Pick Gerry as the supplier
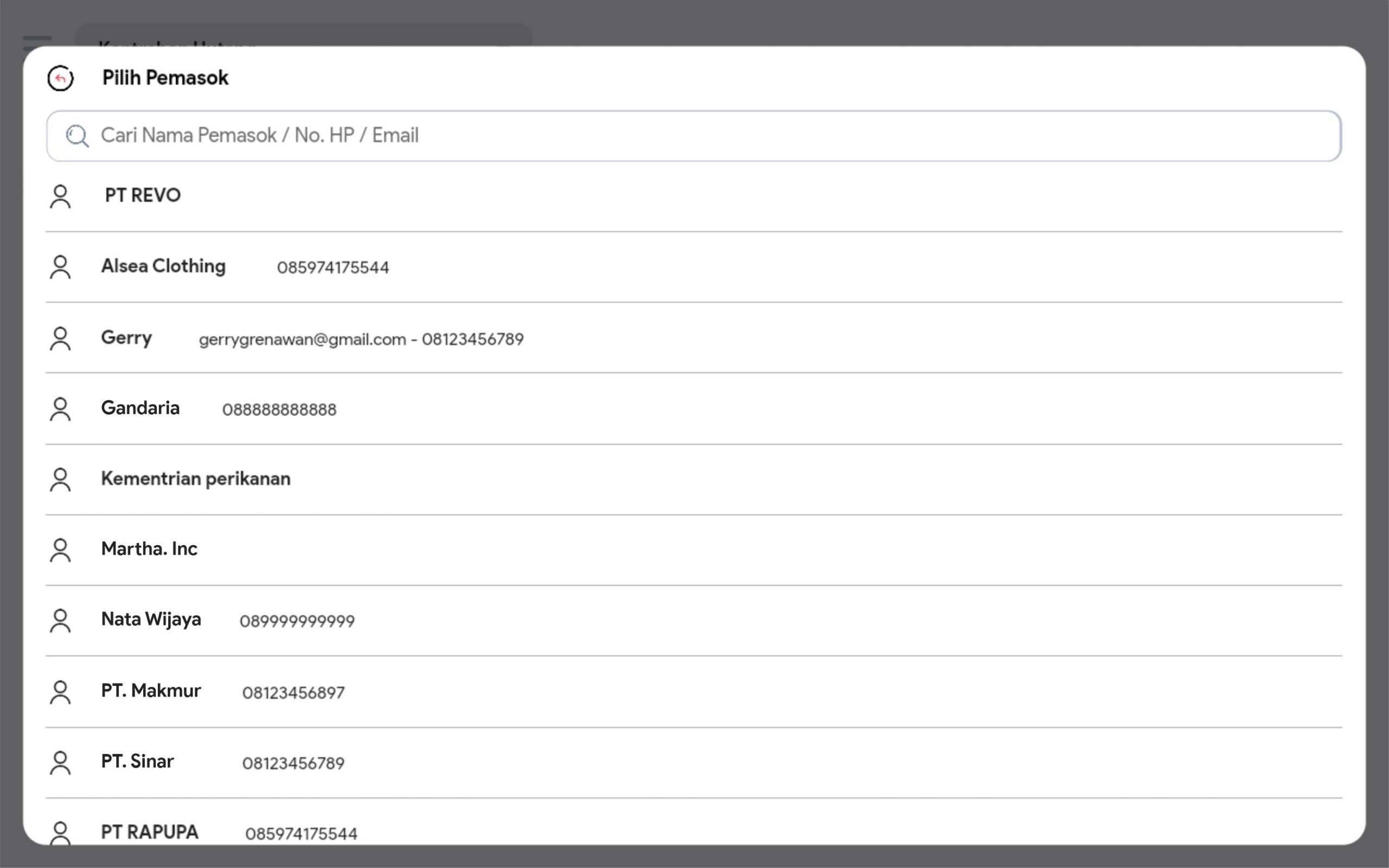This screenshot has height=868, width=1389. pos(127,337)
